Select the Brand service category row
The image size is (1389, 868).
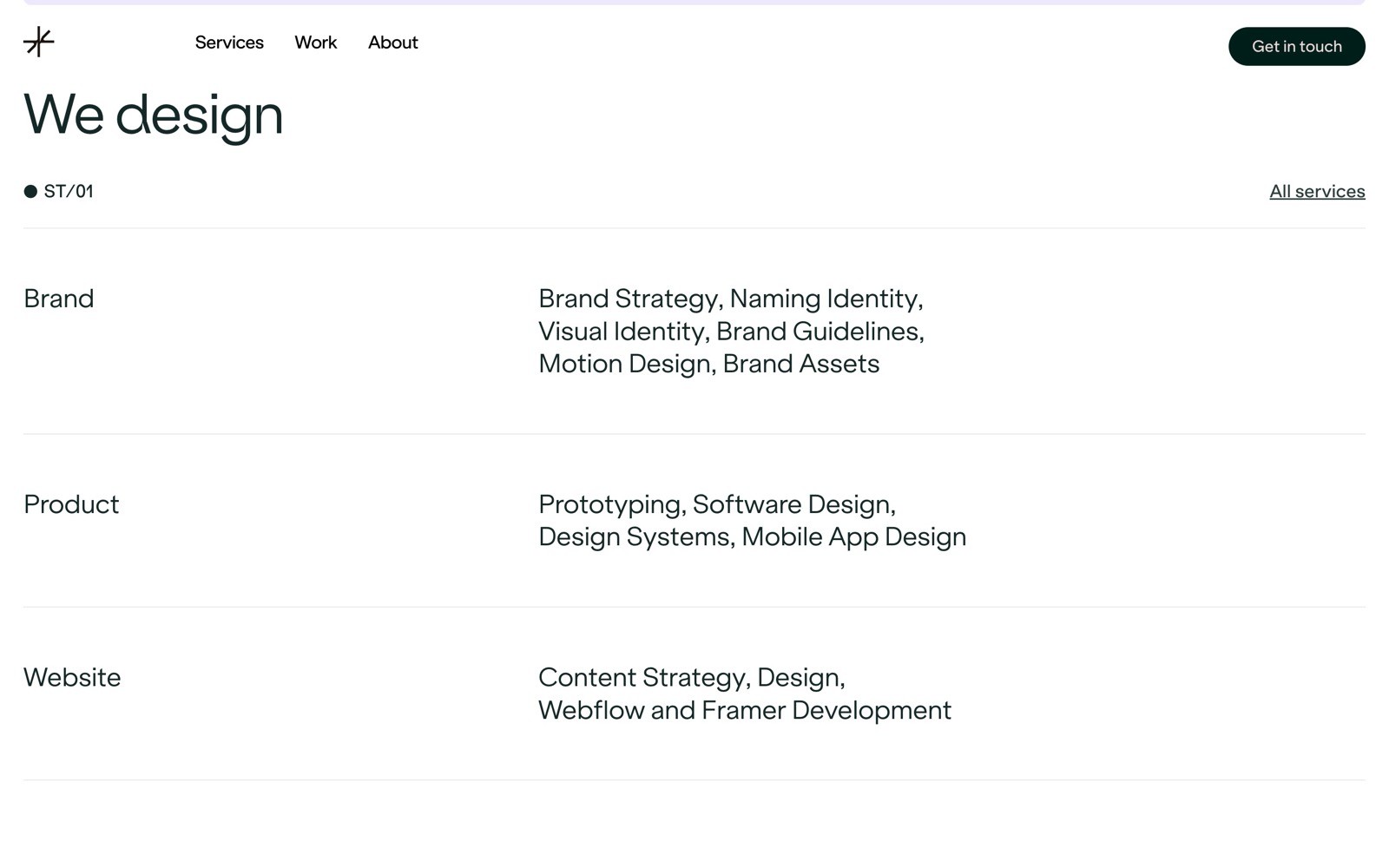pyautogui.click(x=58, y=299)
